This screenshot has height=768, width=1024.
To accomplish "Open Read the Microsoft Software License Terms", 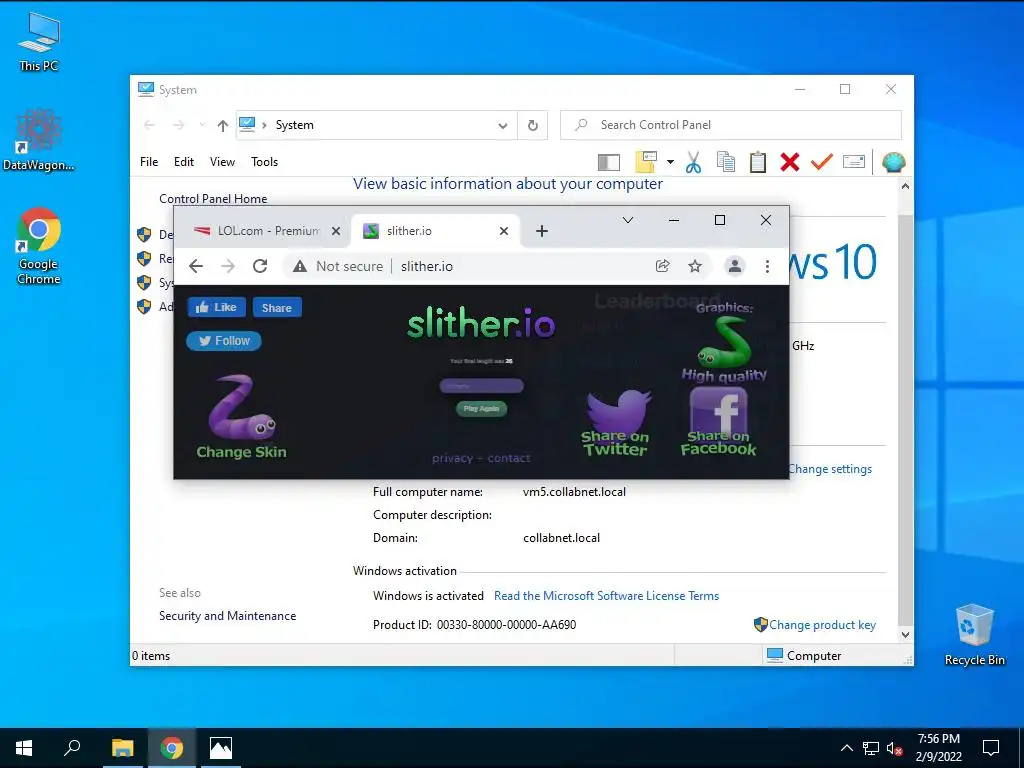I will (606, 596).
